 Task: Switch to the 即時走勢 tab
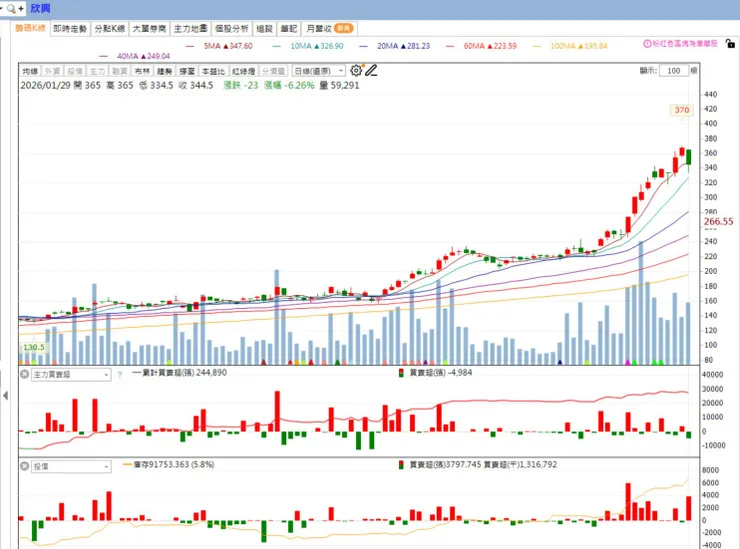point(70,29)
